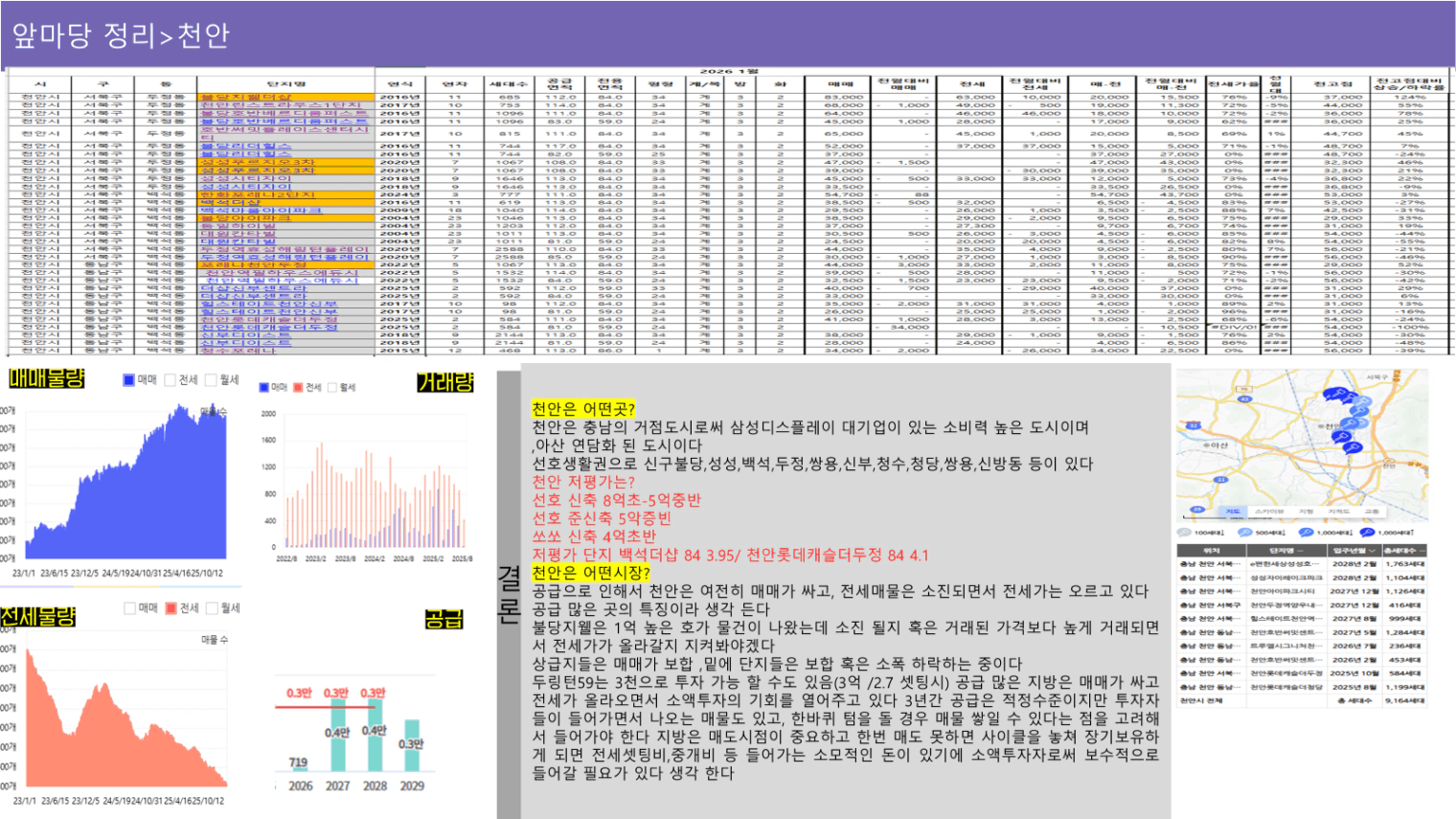Screen dimensions: 1456x819
Task: Select the southernmost dark blue map marker
Action: click(1354, 447)
